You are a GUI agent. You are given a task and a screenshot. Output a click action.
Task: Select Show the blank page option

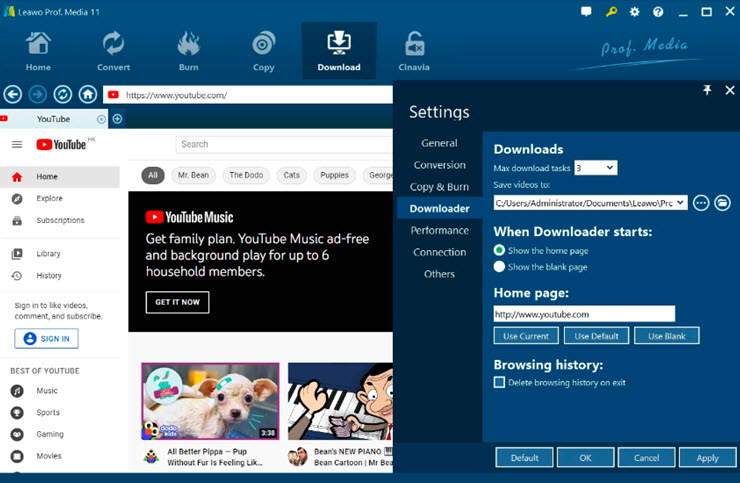click(499, 267)
